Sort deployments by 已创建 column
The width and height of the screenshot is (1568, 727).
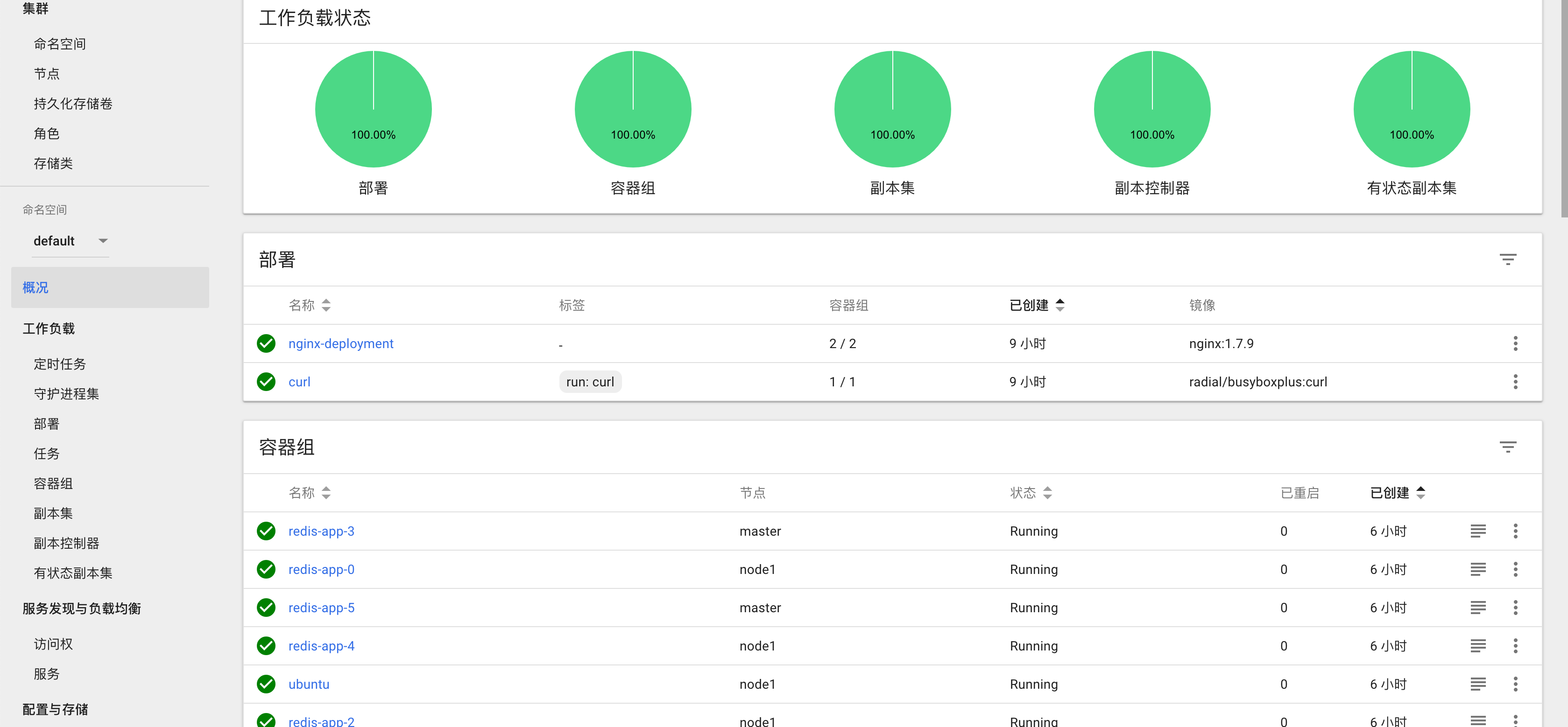(1037, 305)
